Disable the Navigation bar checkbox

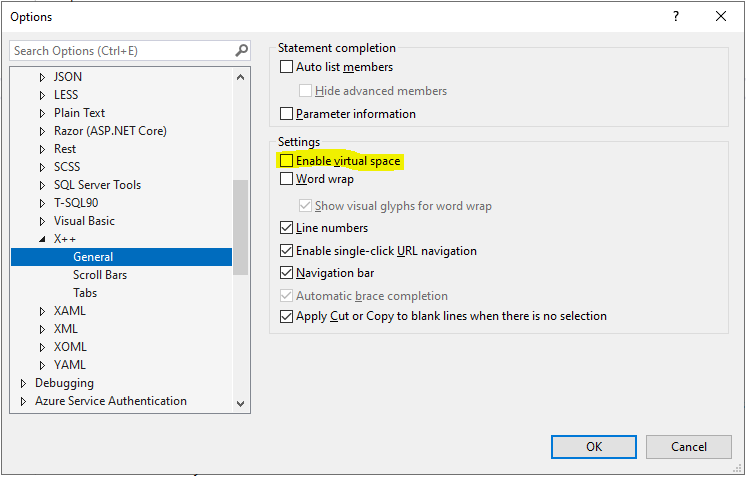click(286, 273)
